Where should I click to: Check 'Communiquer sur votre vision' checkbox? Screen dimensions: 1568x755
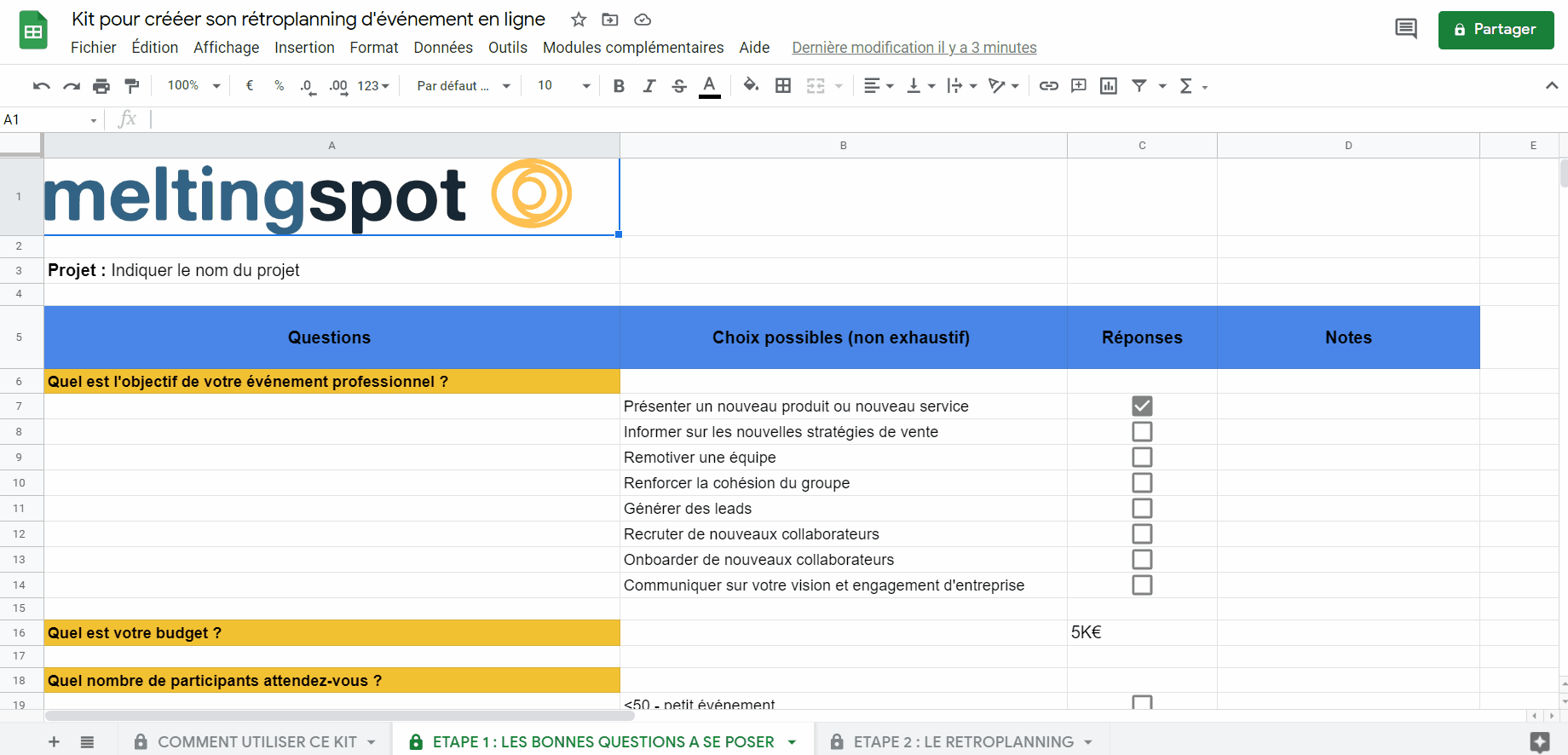tap(1142, 585)
